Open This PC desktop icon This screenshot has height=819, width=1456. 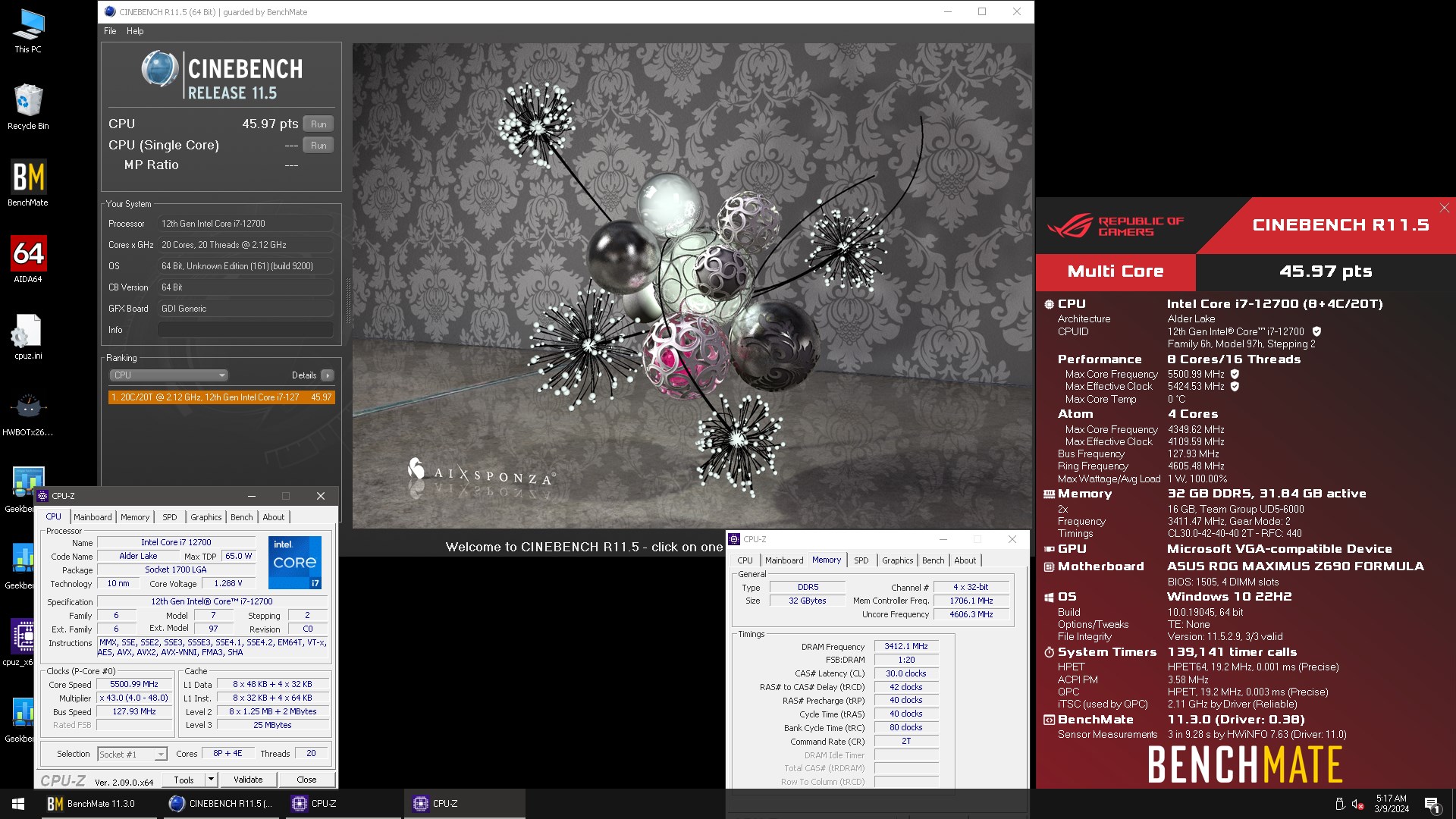pos(28,32)
